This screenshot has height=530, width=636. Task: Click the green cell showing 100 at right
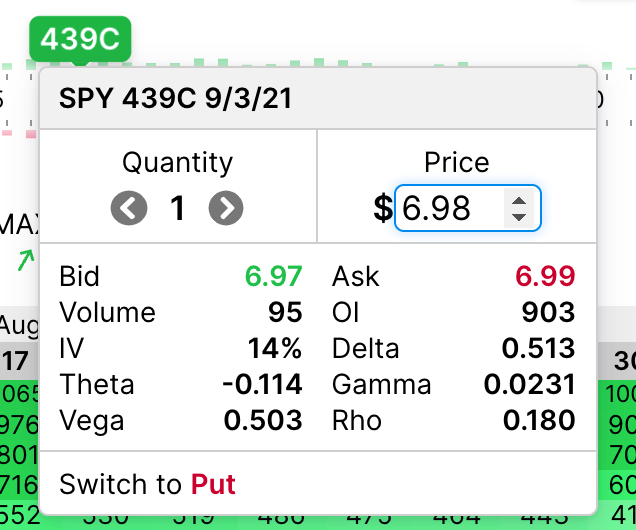click(x=620, y=393)
